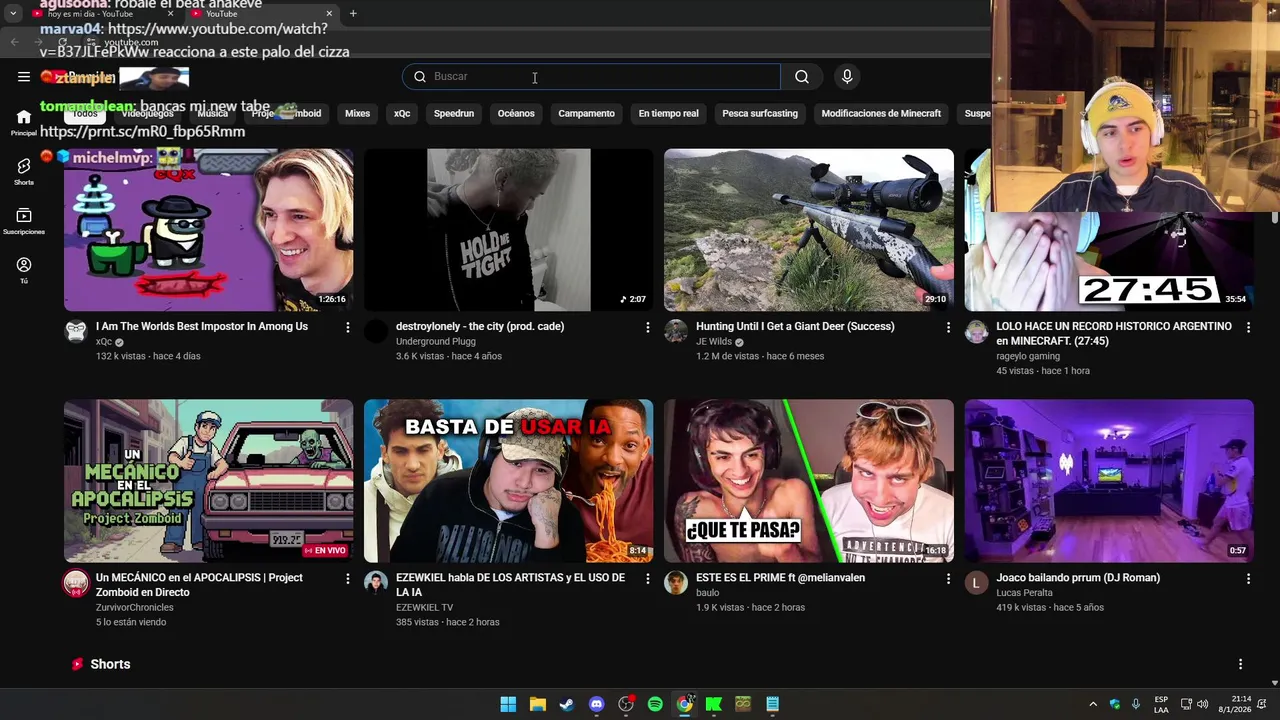Open Spotify from the taskbar

click(x=655, y=704)
